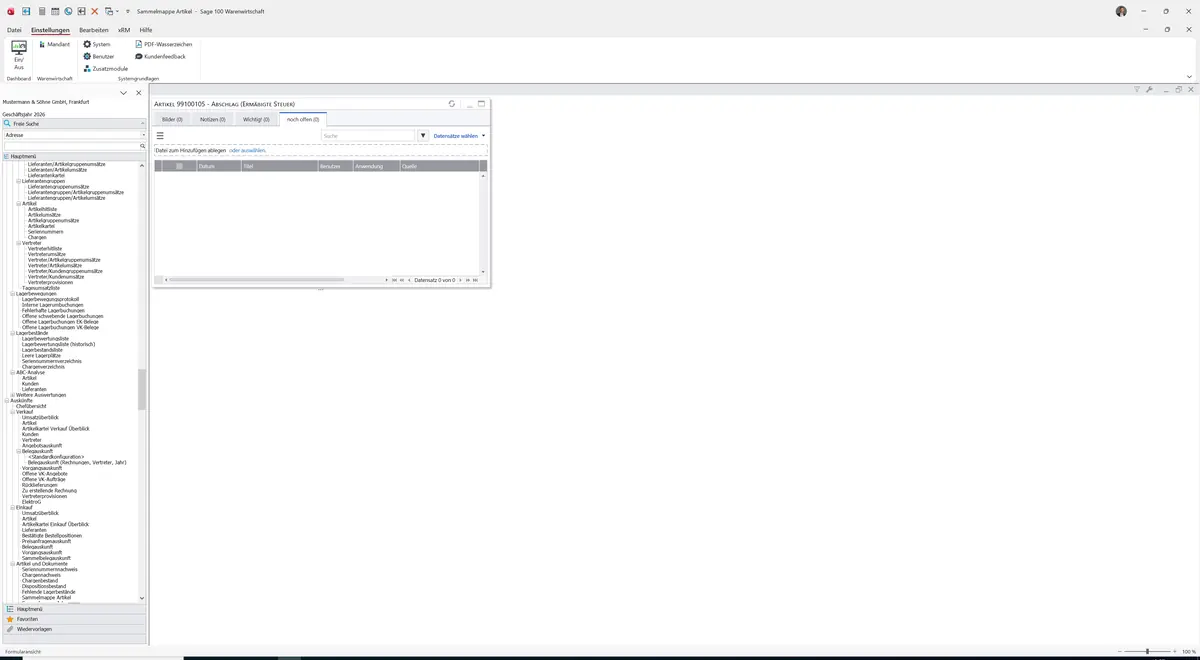Toggle the select-all checkbox in table header

179,166
